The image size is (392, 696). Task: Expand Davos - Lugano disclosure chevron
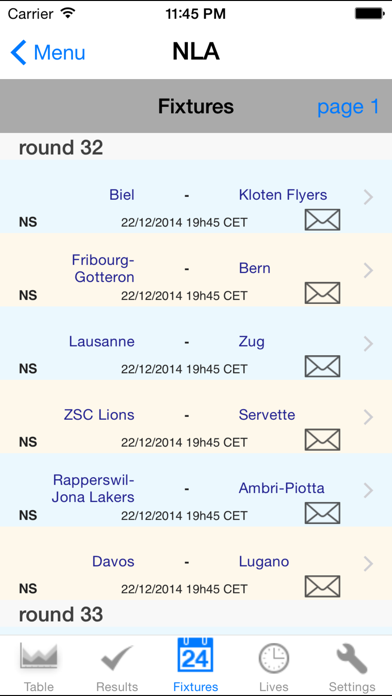[368, 564]
